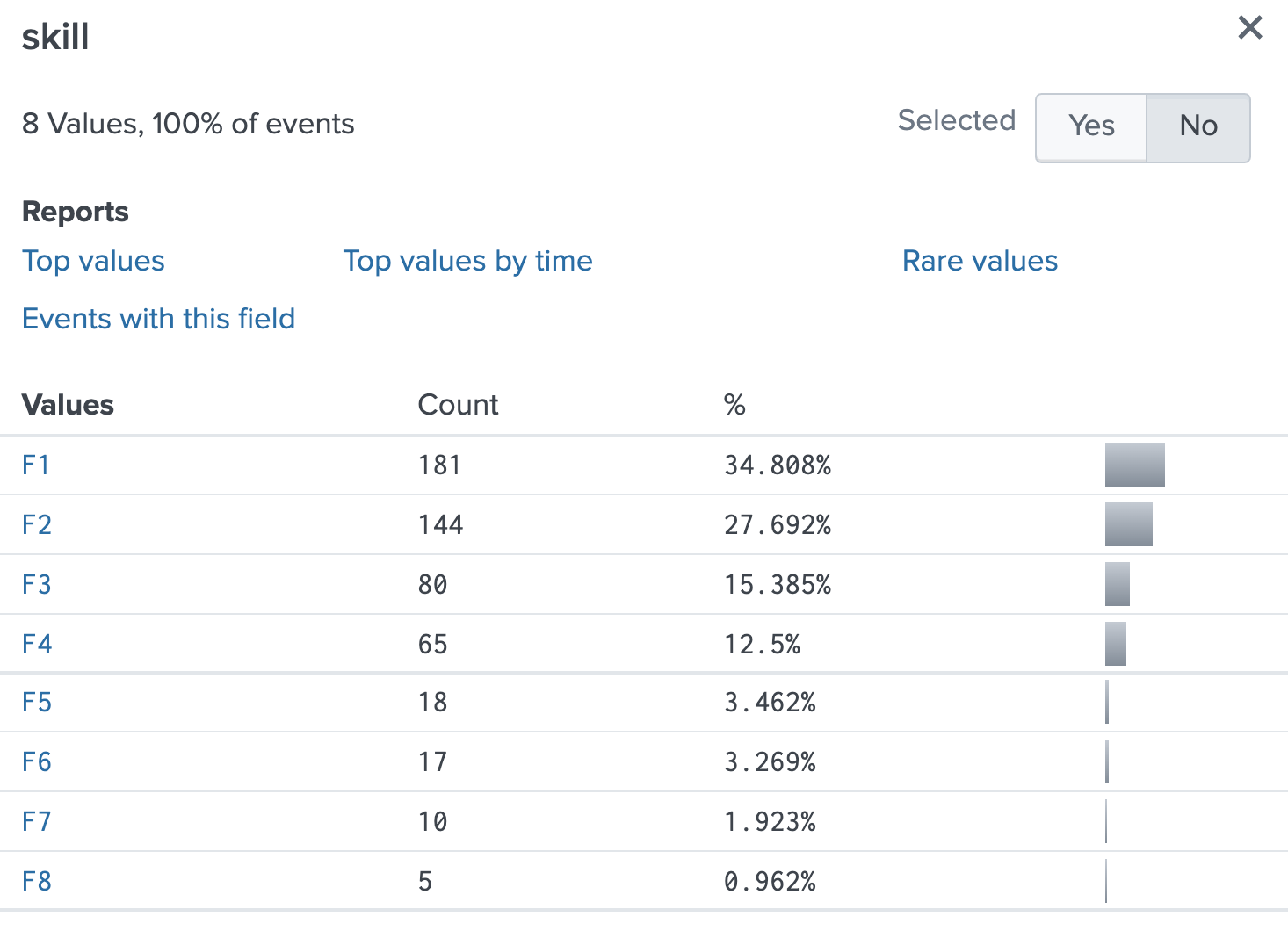The image size is (1288, 938).
Task: Filter by skill value F2
Action: pyautogui.click(x=37, y=524)
